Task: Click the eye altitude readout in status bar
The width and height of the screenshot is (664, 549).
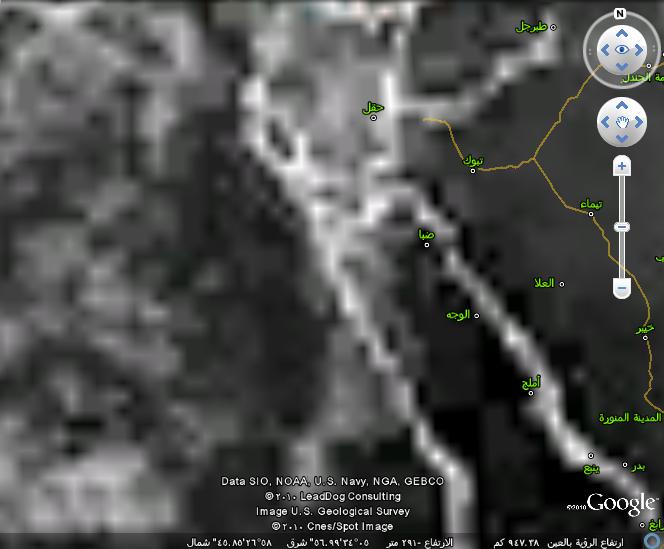Action: (559, 542)
